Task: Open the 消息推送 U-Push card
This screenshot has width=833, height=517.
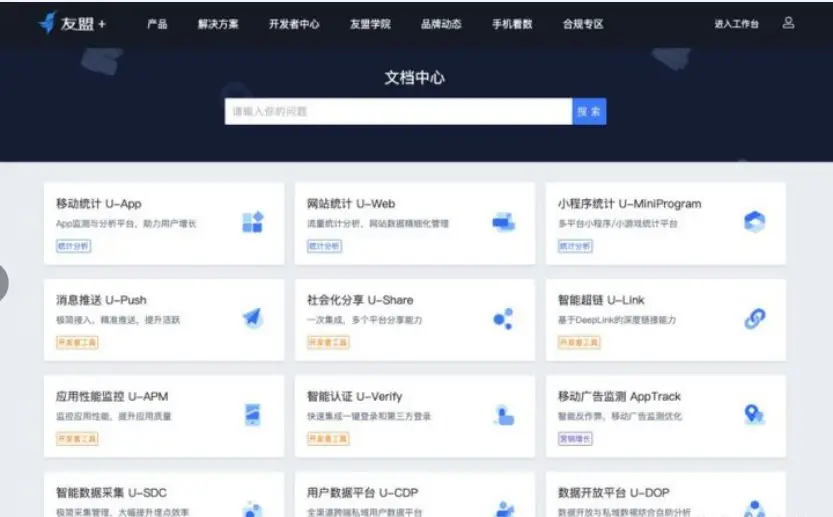Action: (164, 320)
